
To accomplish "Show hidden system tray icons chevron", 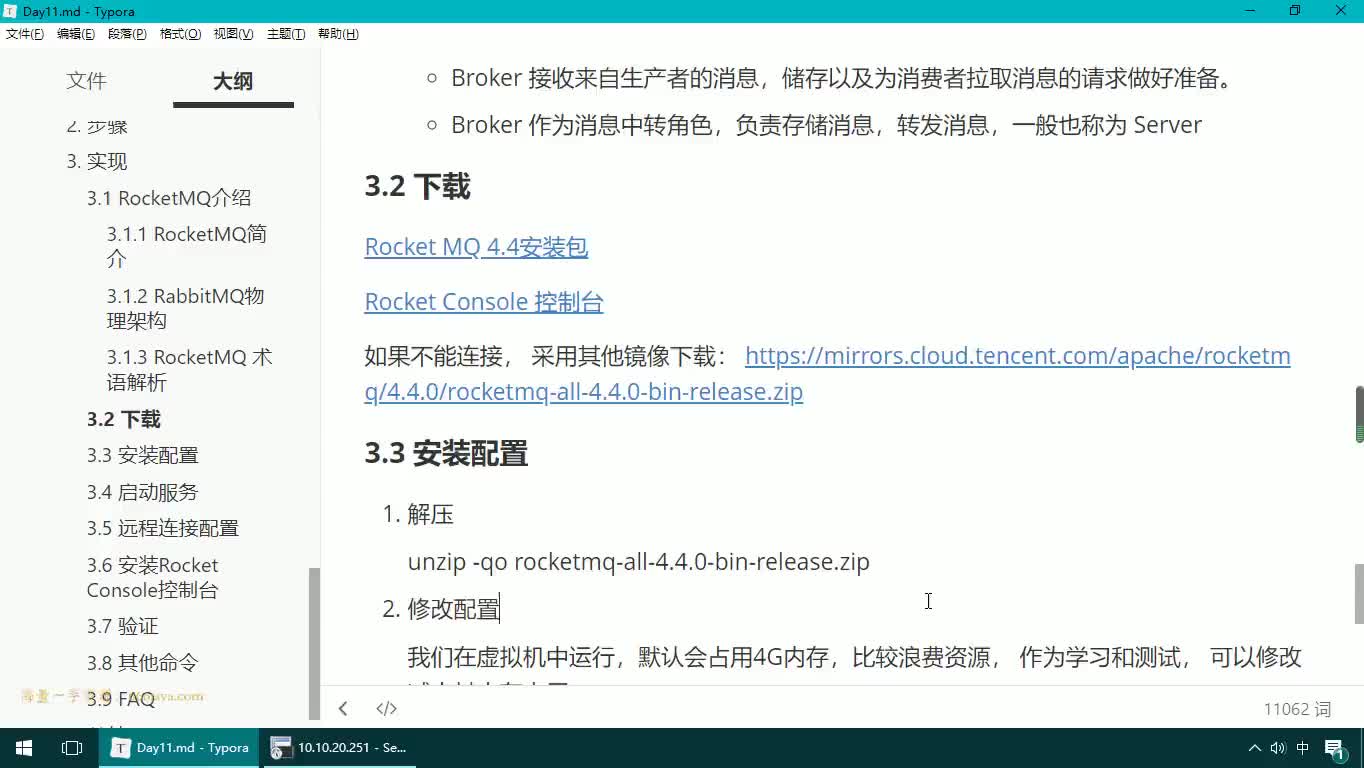I will click(1254, 747).
